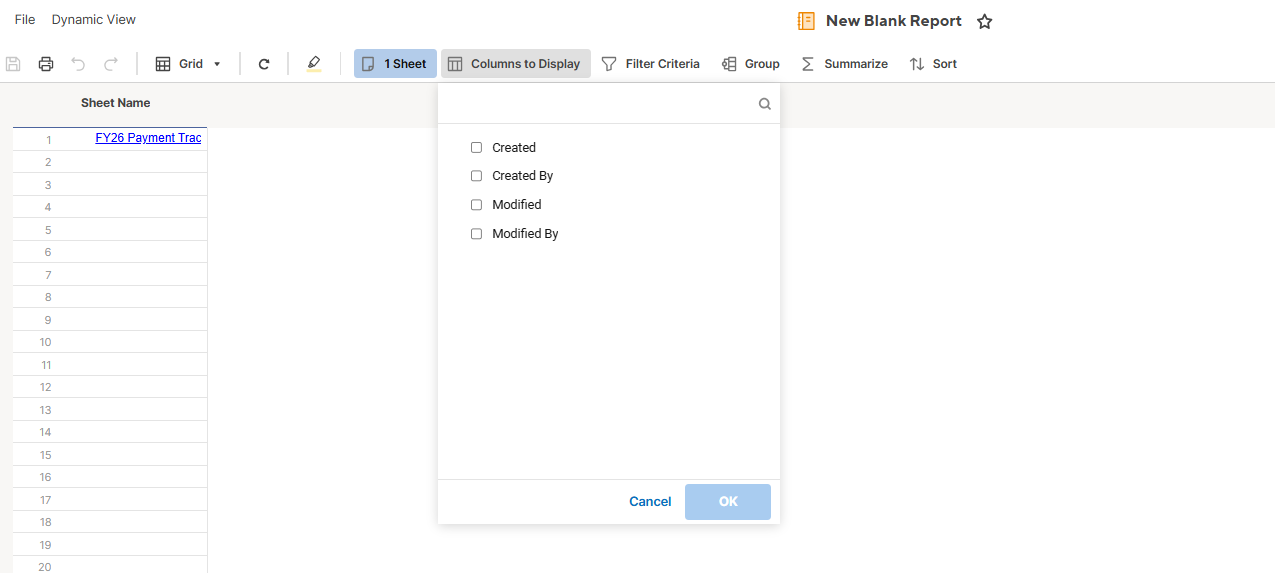Click the Redo arrow icon
The width and height of the screenshot is (1275, 573).
tap(111, 64)
